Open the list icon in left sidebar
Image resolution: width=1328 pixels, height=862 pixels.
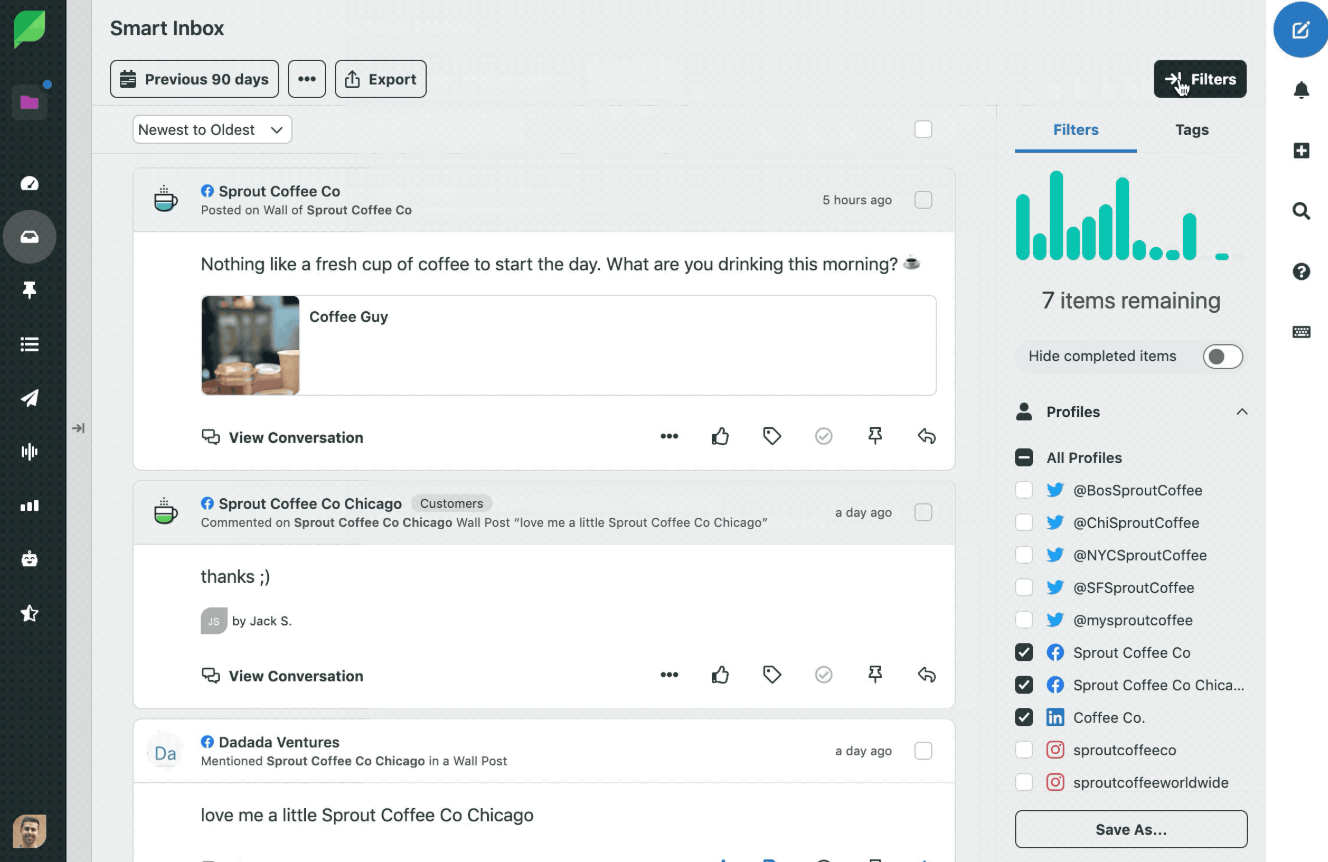[x=29, y=344]
